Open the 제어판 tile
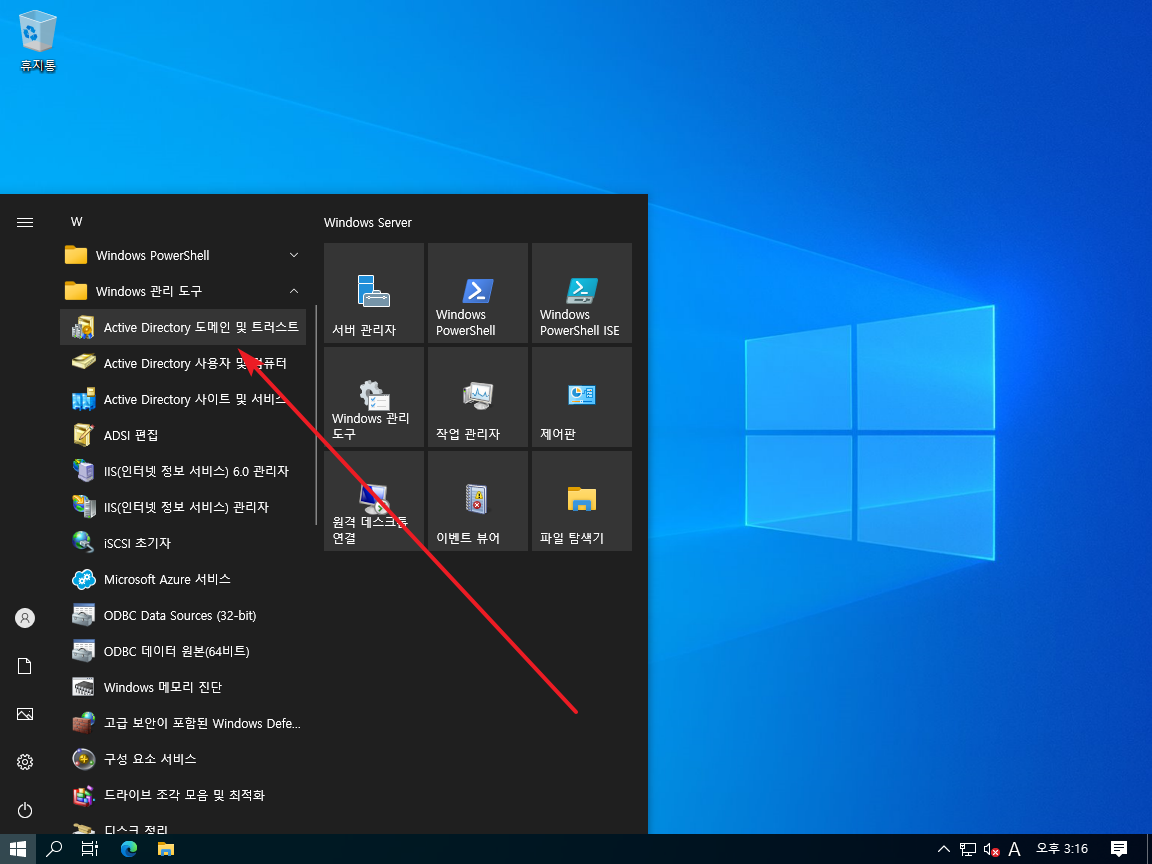This screenshot has width=1152, height=864. pos(582,397)
